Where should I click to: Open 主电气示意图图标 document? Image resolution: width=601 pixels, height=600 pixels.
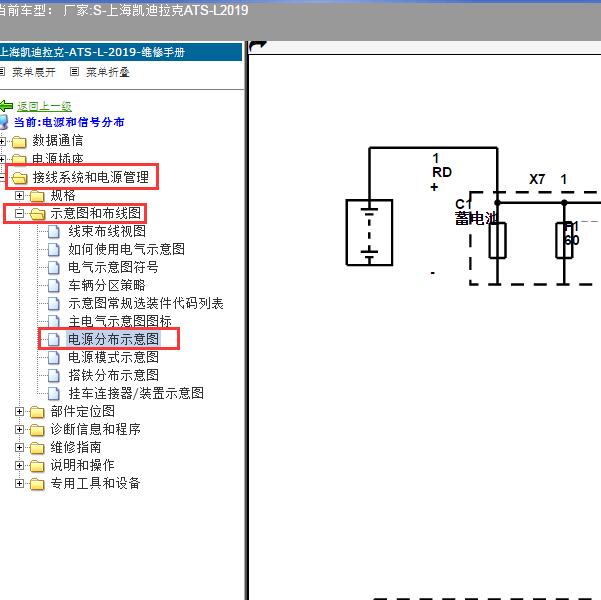tap(120, 321)
